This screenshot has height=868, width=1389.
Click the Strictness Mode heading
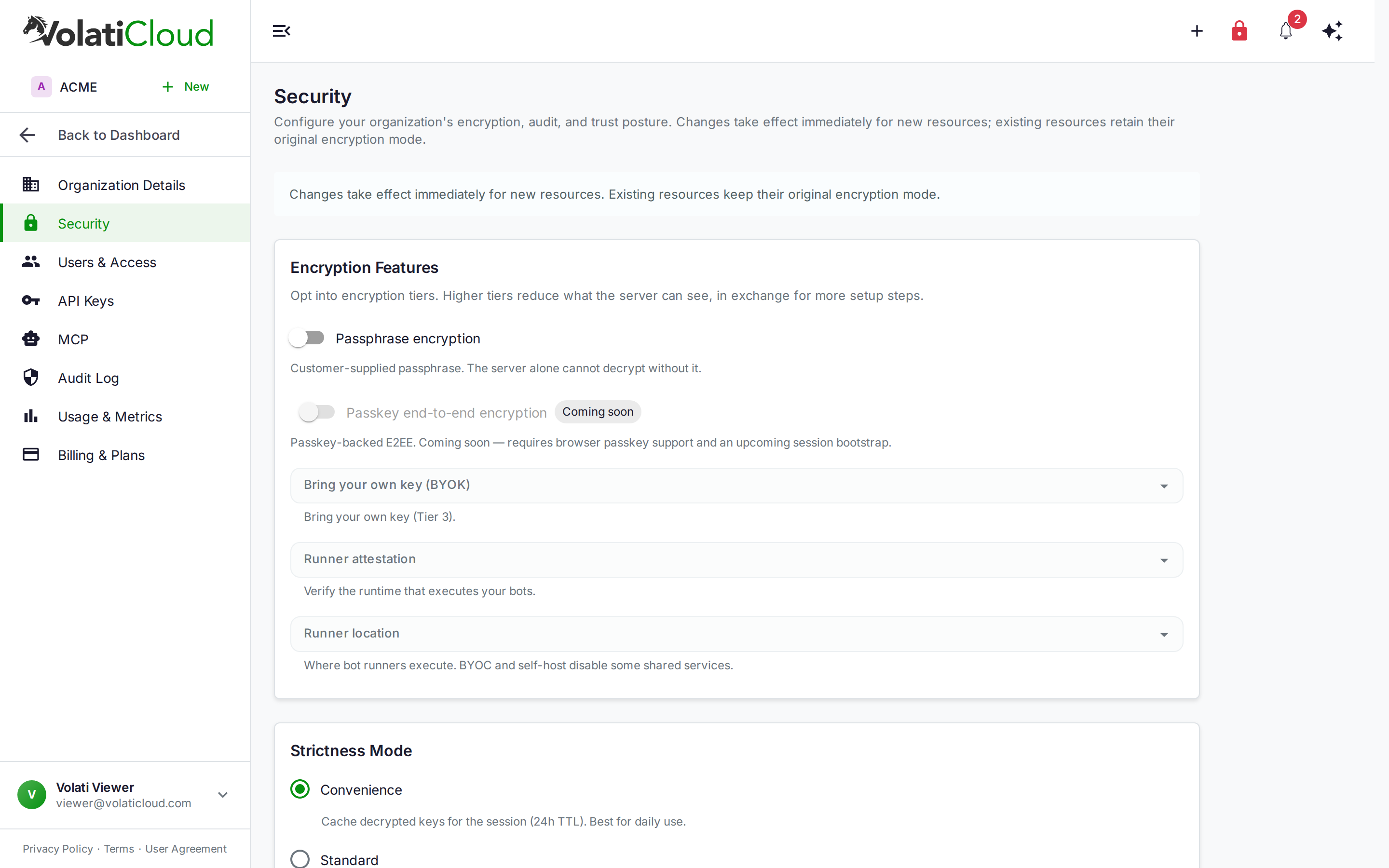point(351,750)
